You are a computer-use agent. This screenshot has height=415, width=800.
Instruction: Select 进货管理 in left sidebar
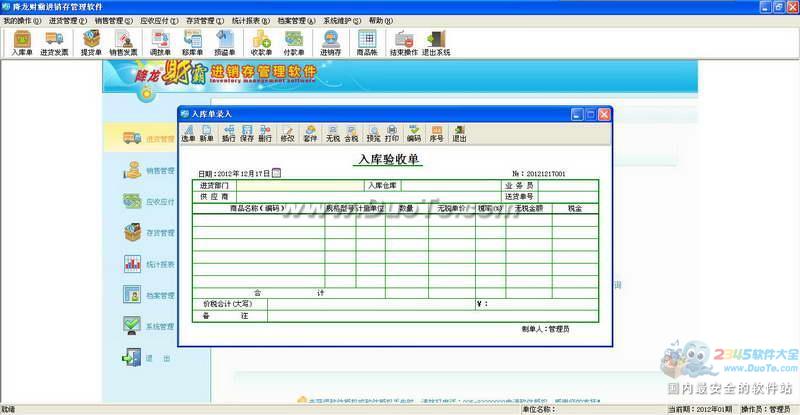(x=148, y=138)
